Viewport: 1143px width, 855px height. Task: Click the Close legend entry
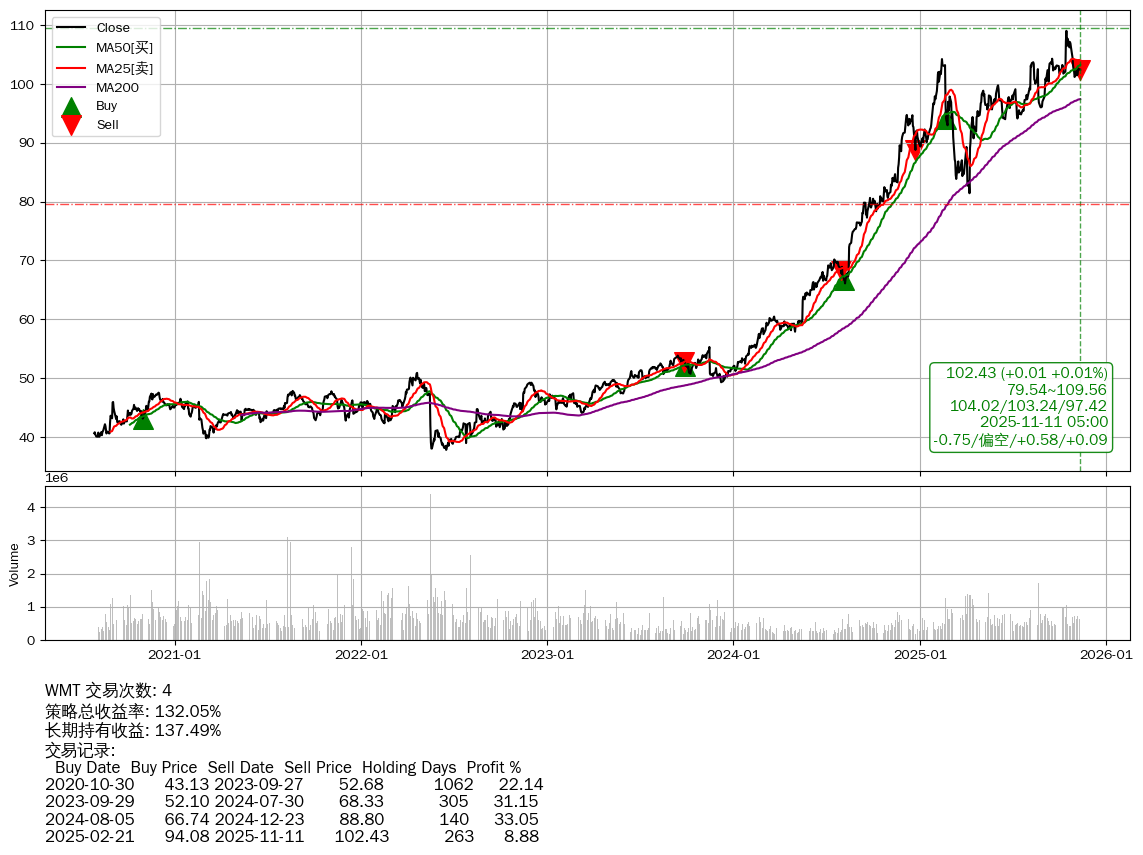pos(112,28)
